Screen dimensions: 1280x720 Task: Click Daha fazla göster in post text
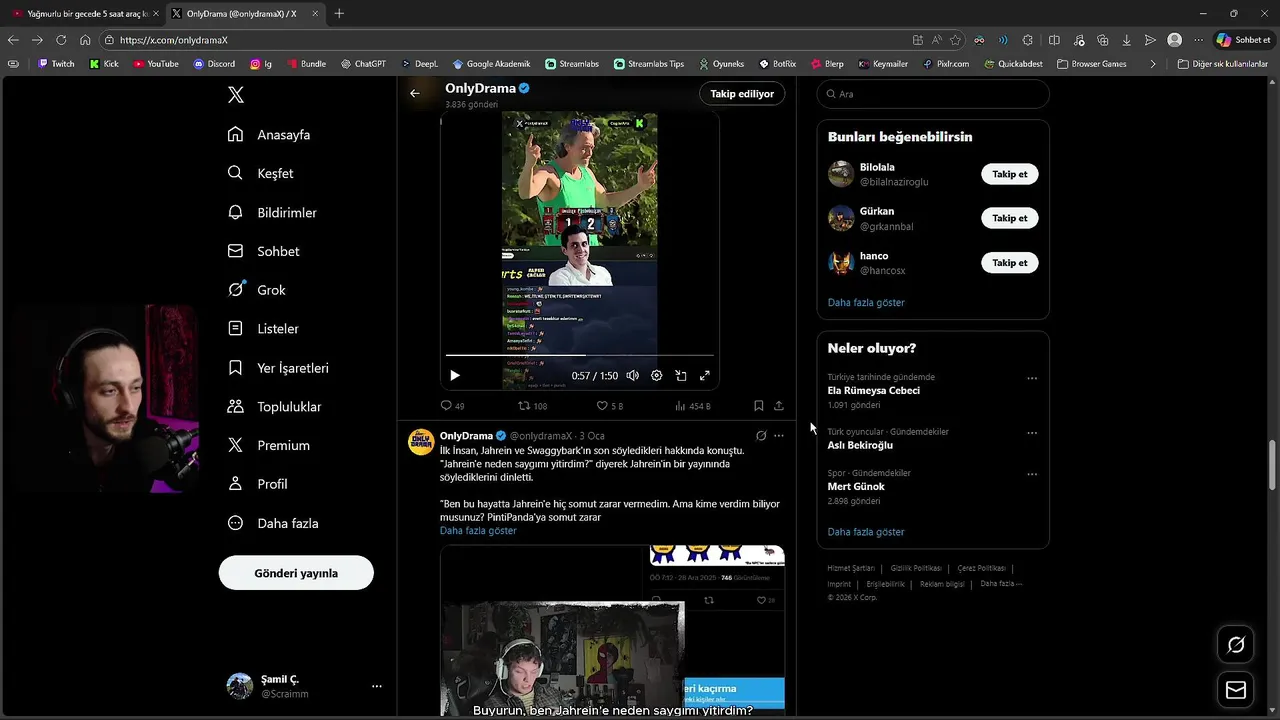point(478,531)
